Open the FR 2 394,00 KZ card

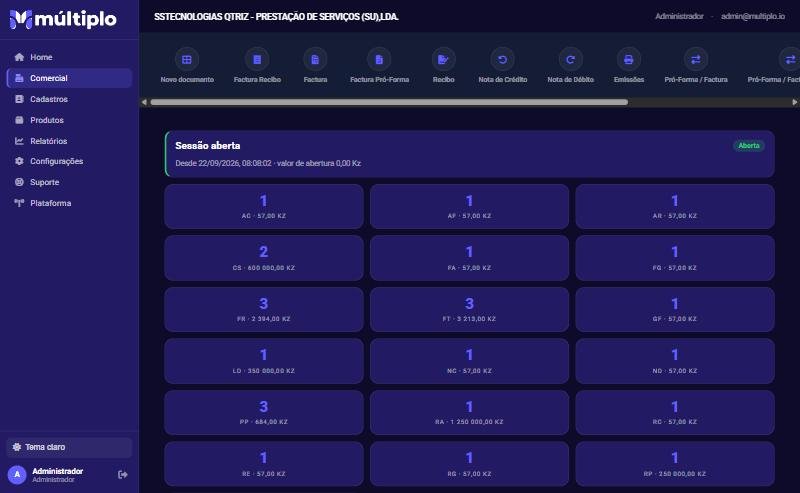[x=264, y=310]
